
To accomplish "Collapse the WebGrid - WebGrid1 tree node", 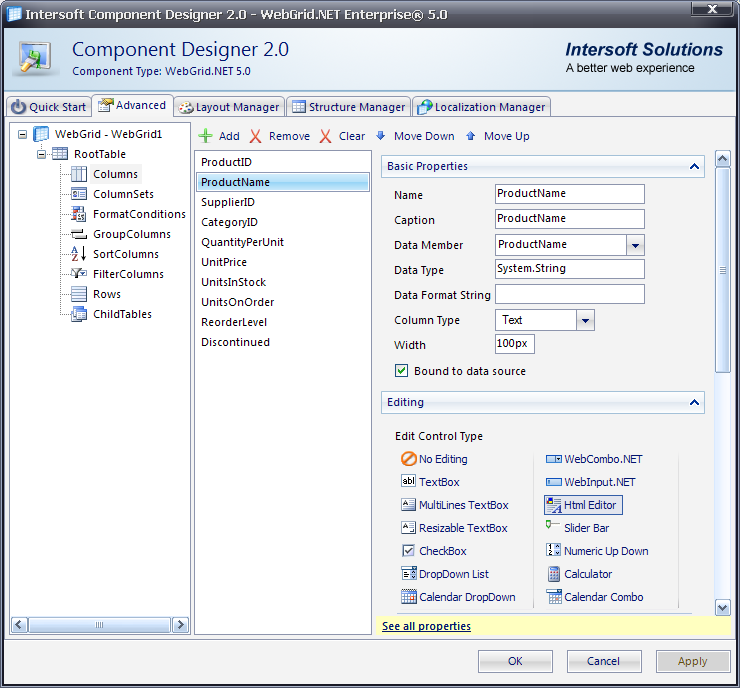I will click(x=22, y=134).
